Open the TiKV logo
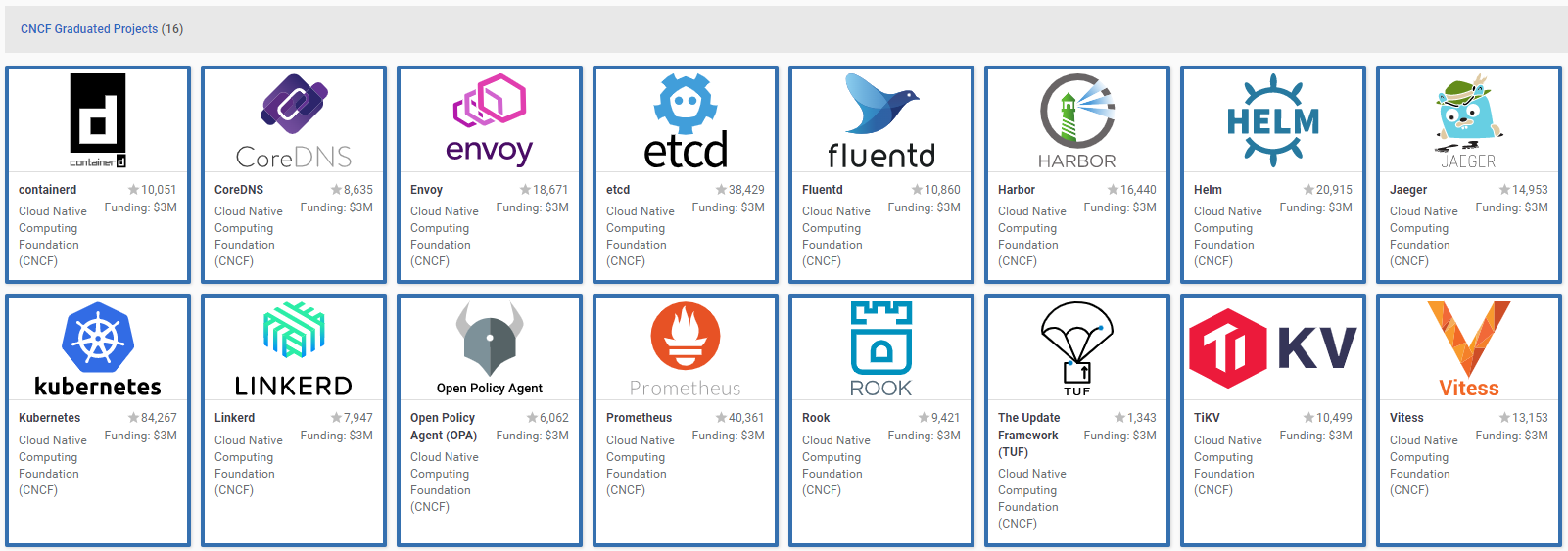 [x=1273, y=349]
